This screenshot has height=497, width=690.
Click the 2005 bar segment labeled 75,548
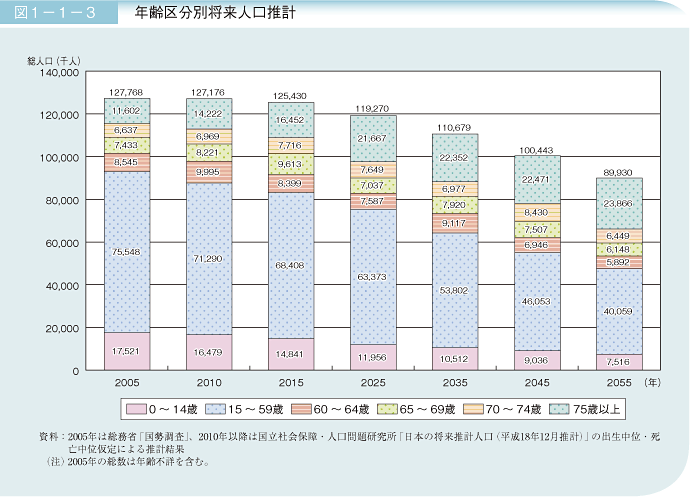(127, 252)
